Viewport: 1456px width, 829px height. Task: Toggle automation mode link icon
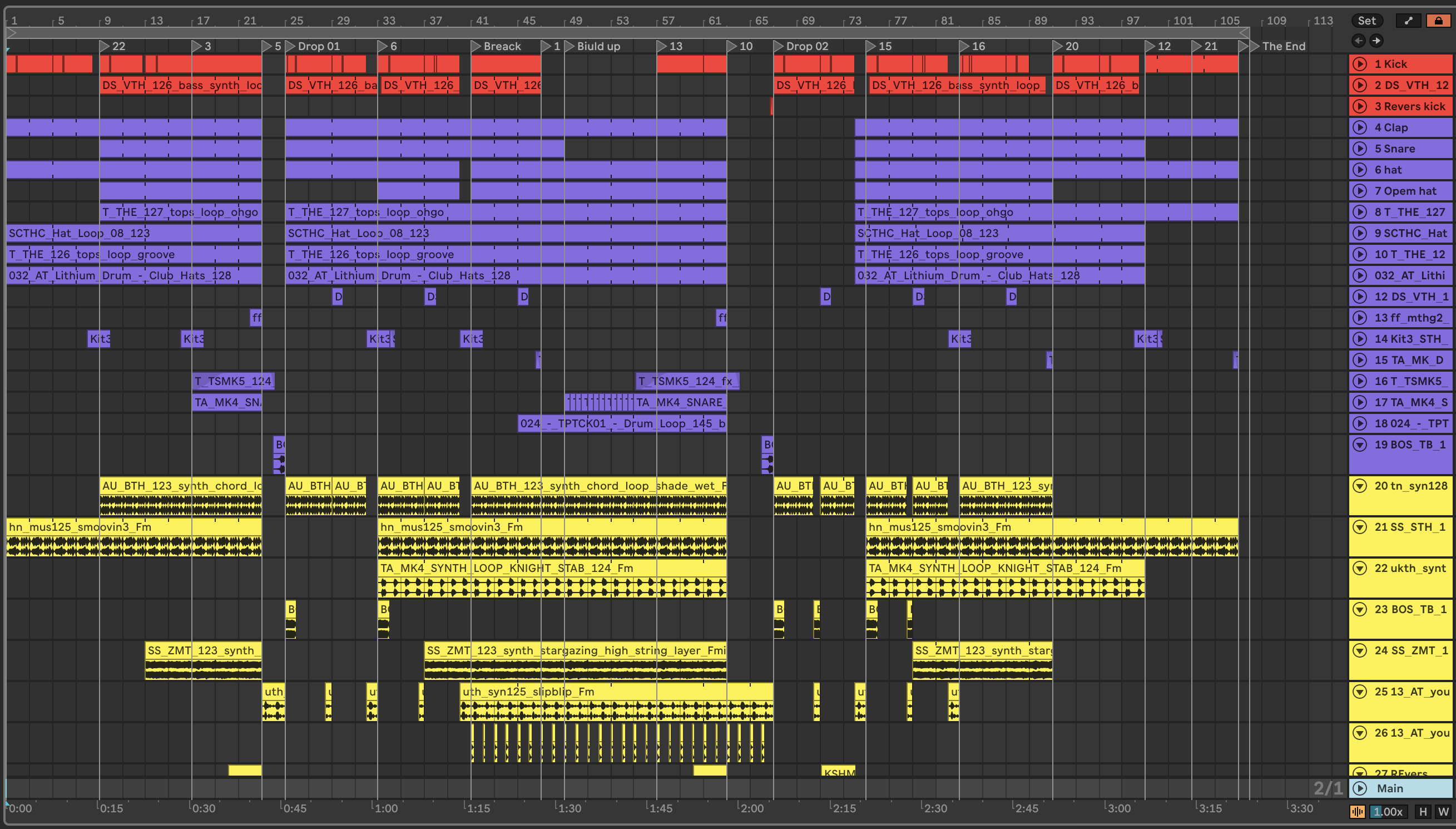click(x=1408, y=21)
